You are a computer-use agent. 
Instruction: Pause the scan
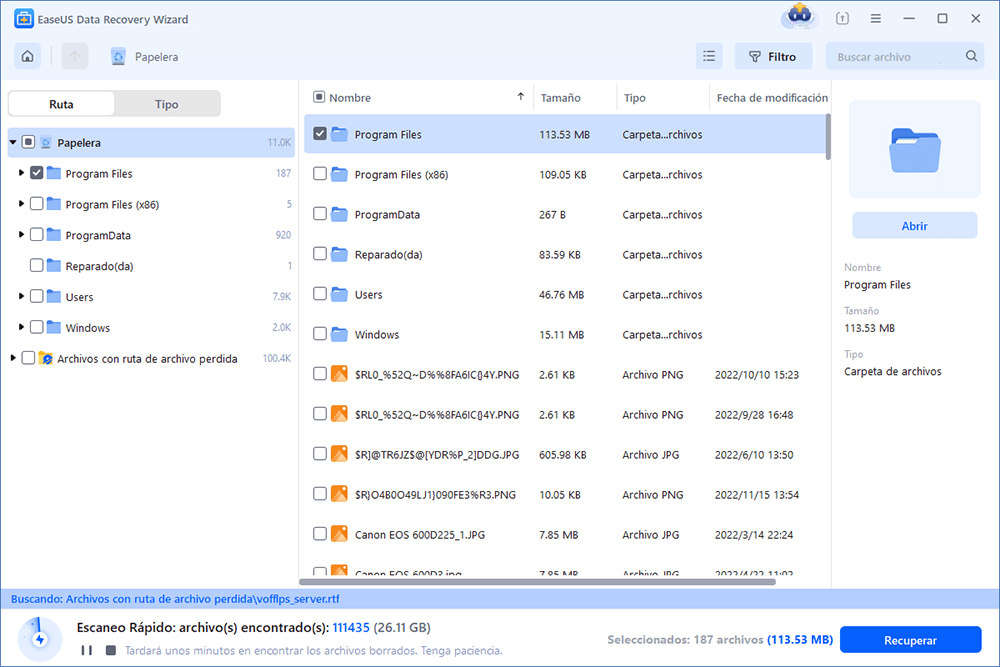87,650
